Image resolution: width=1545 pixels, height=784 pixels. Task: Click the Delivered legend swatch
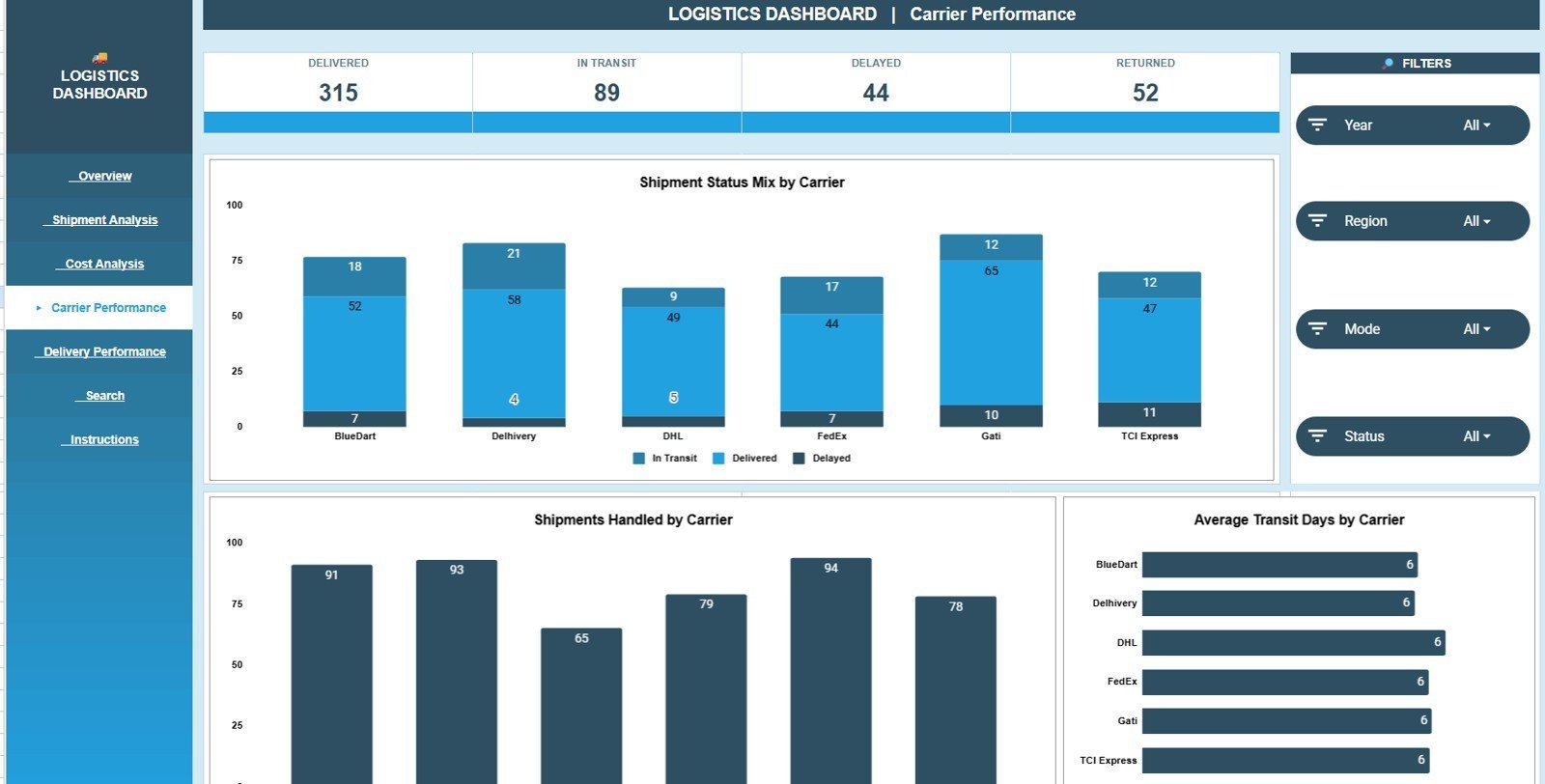point(718,459)
